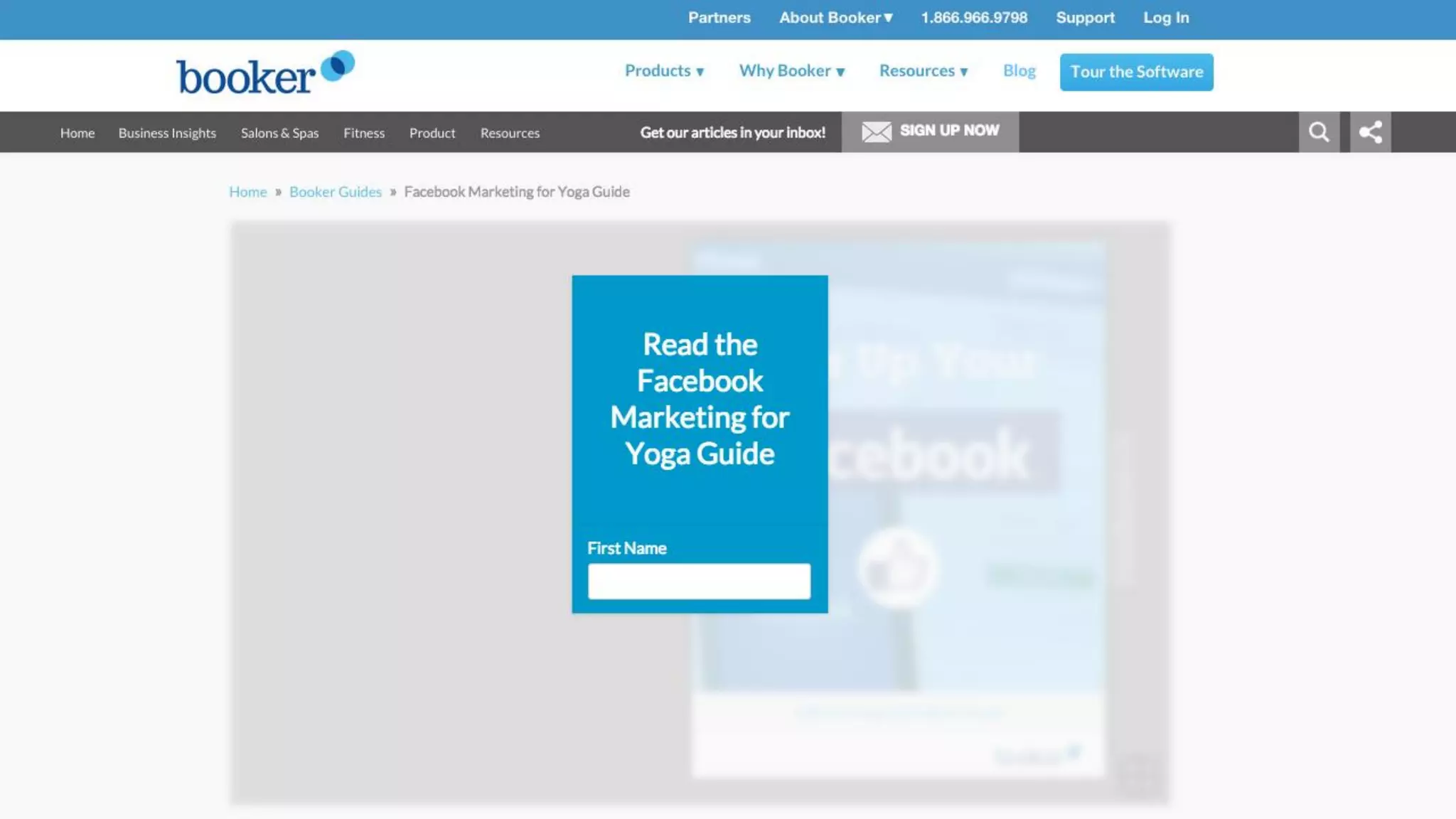
Task: Click the Sign Up Now button
Action: 948,131
